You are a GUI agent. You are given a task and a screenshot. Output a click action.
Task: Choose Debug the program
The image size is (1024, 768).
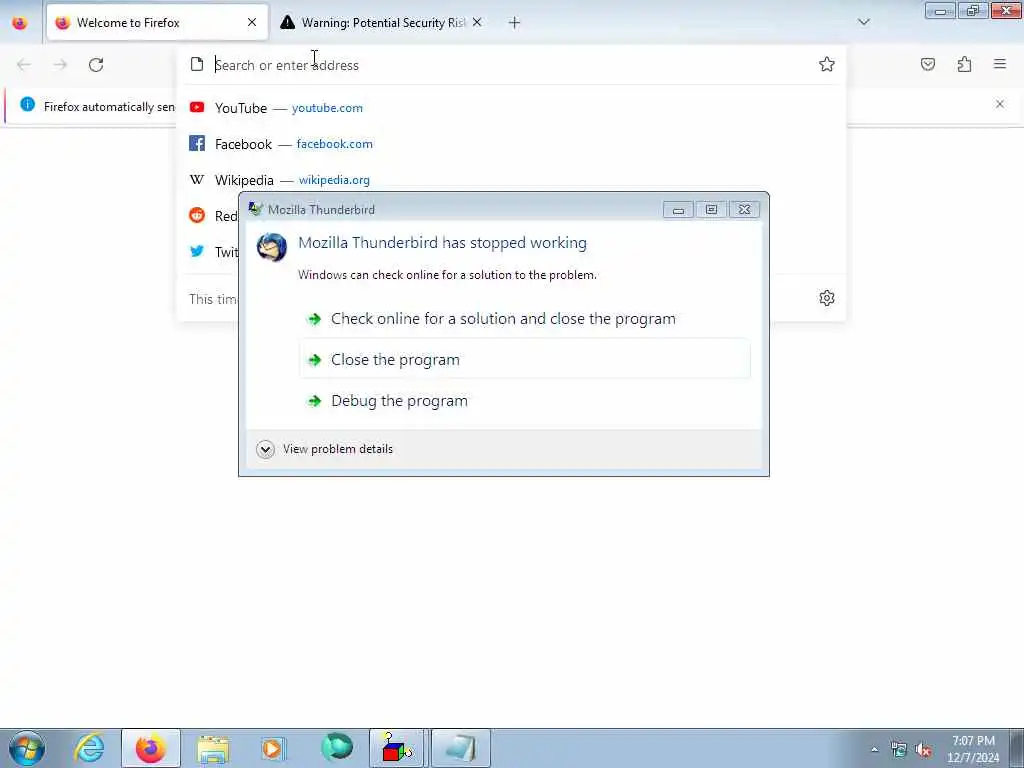tap(525, 400)
